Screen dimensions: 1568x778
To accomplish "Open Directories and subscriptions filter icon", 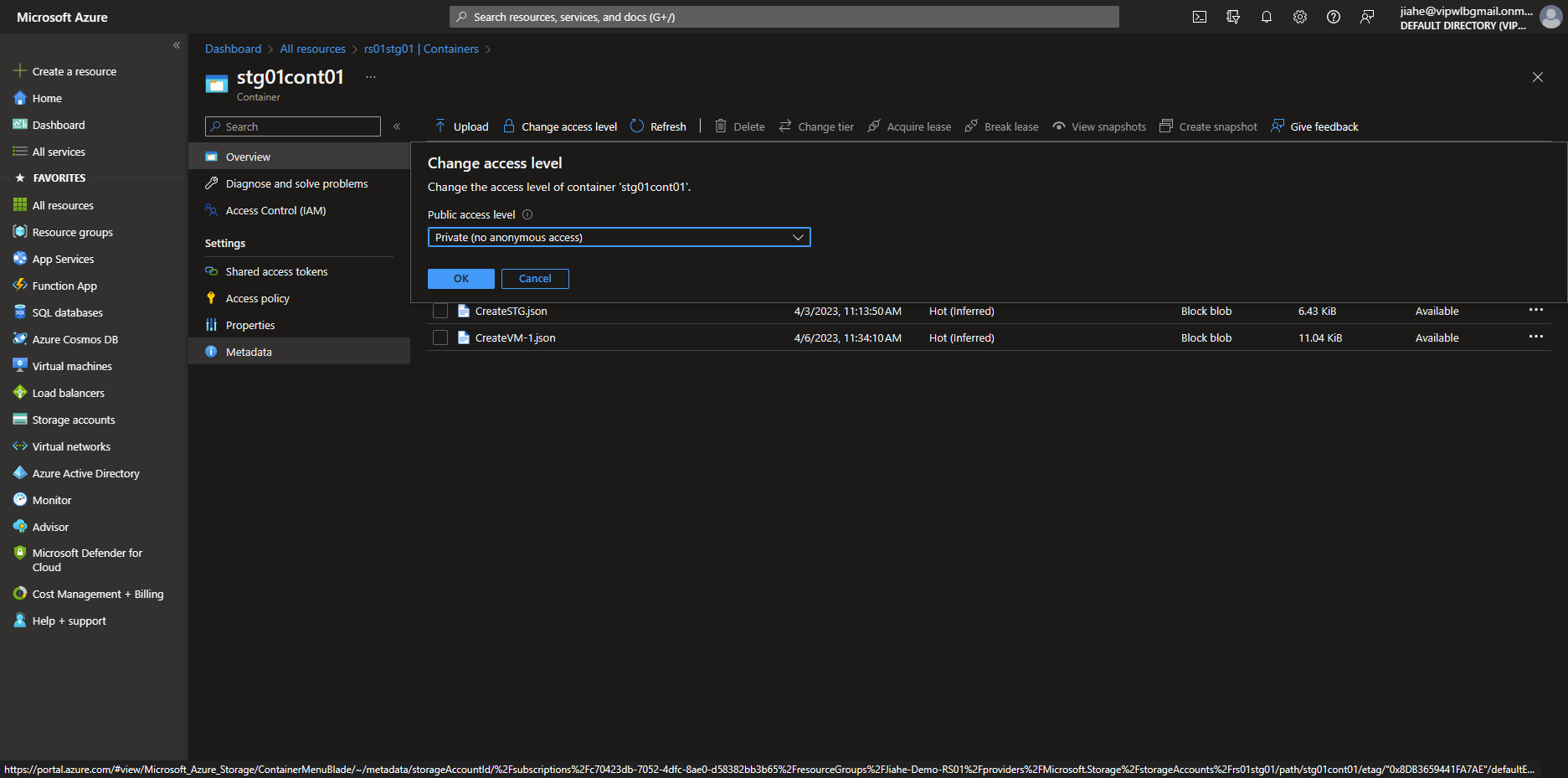I will point(1232,17).
